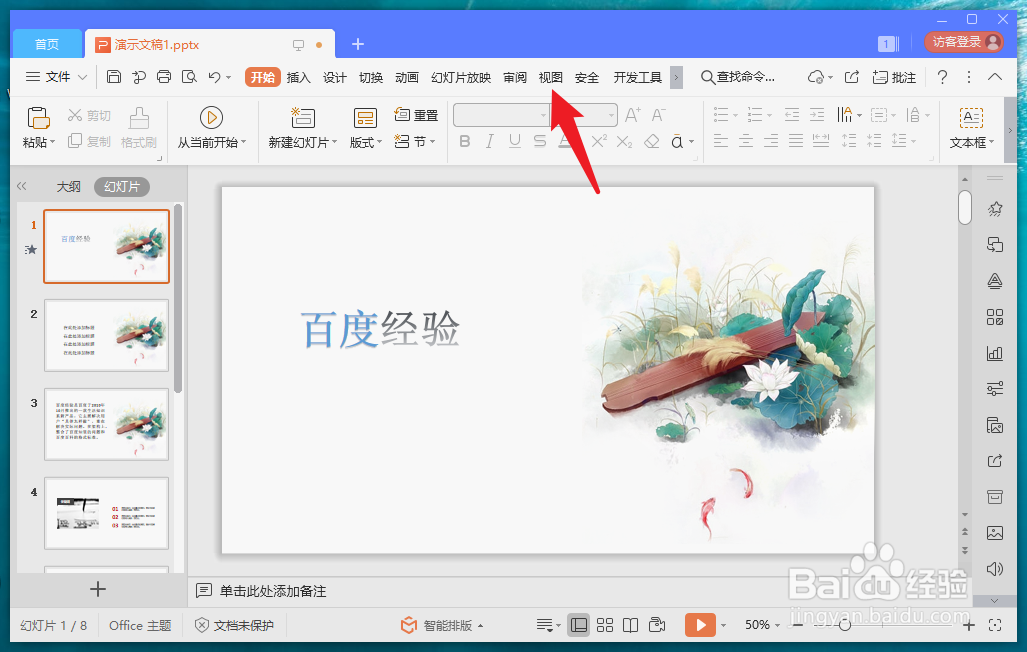This screenshot has width=1027, height=652.
Task: Open the Comment (批注) tool
Action: pos(894,77)
